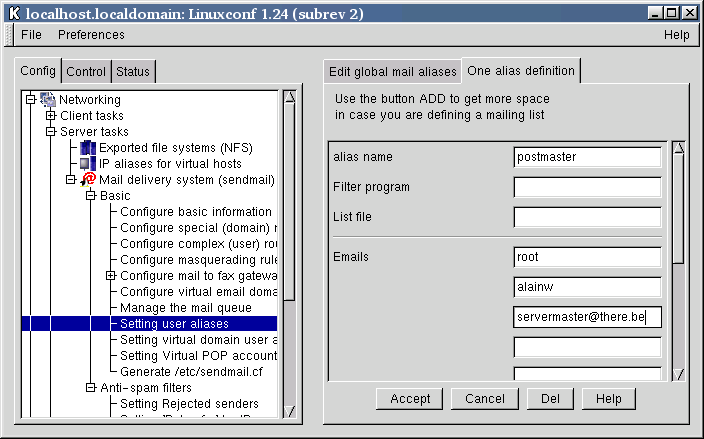Select Generate /etc/sendmail.cf

coord(191,372)
